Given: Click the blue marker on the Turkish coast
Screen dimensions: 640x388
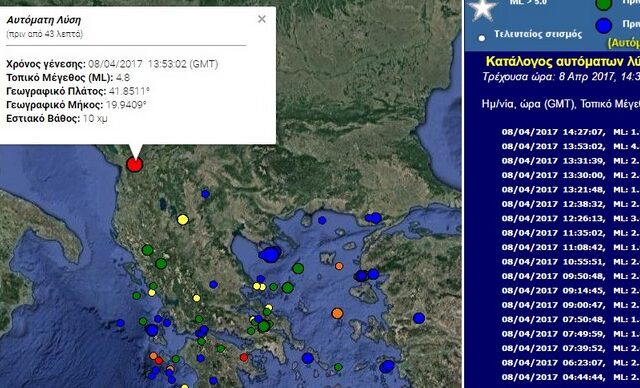Looking at the screenshot, I should point(419,318).
